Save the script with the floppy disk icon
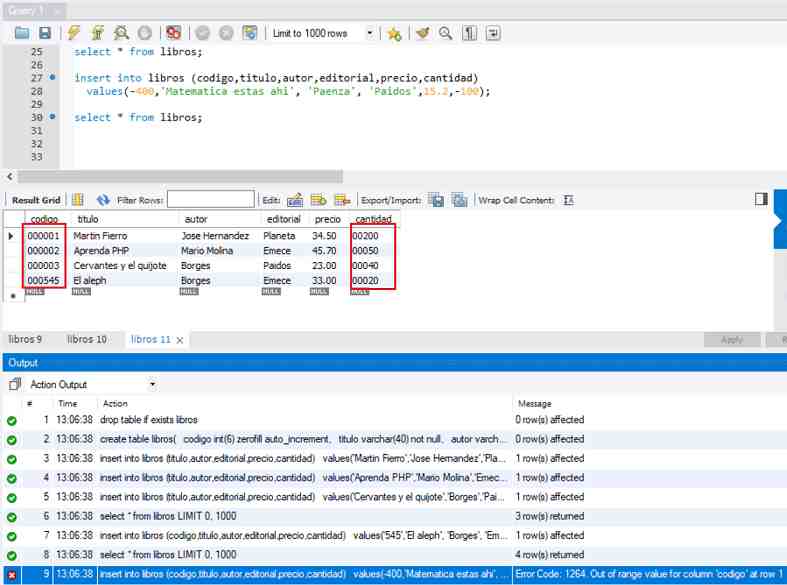The width and height of the screenshot is (787, 585). pos(45,33)
